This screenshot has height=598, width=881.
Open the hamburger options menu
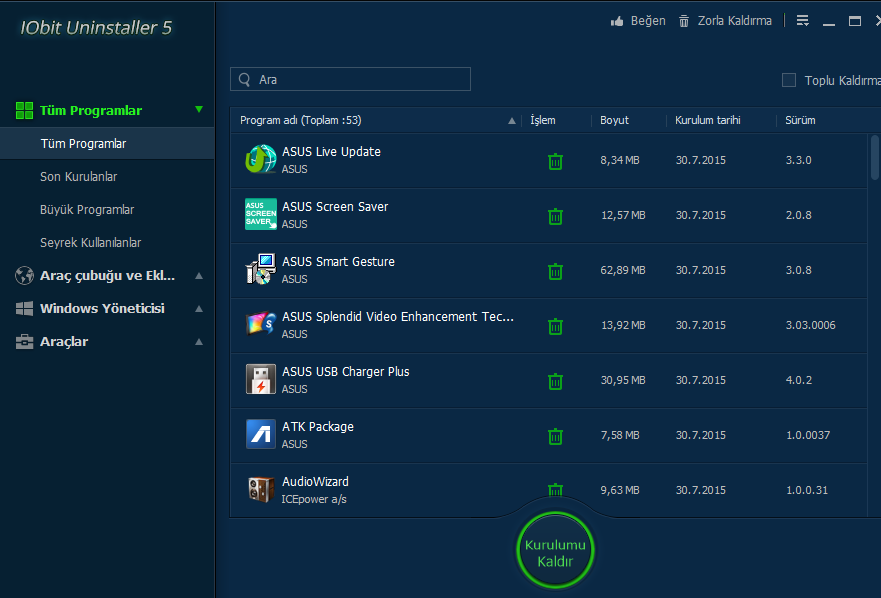[802, 21]
